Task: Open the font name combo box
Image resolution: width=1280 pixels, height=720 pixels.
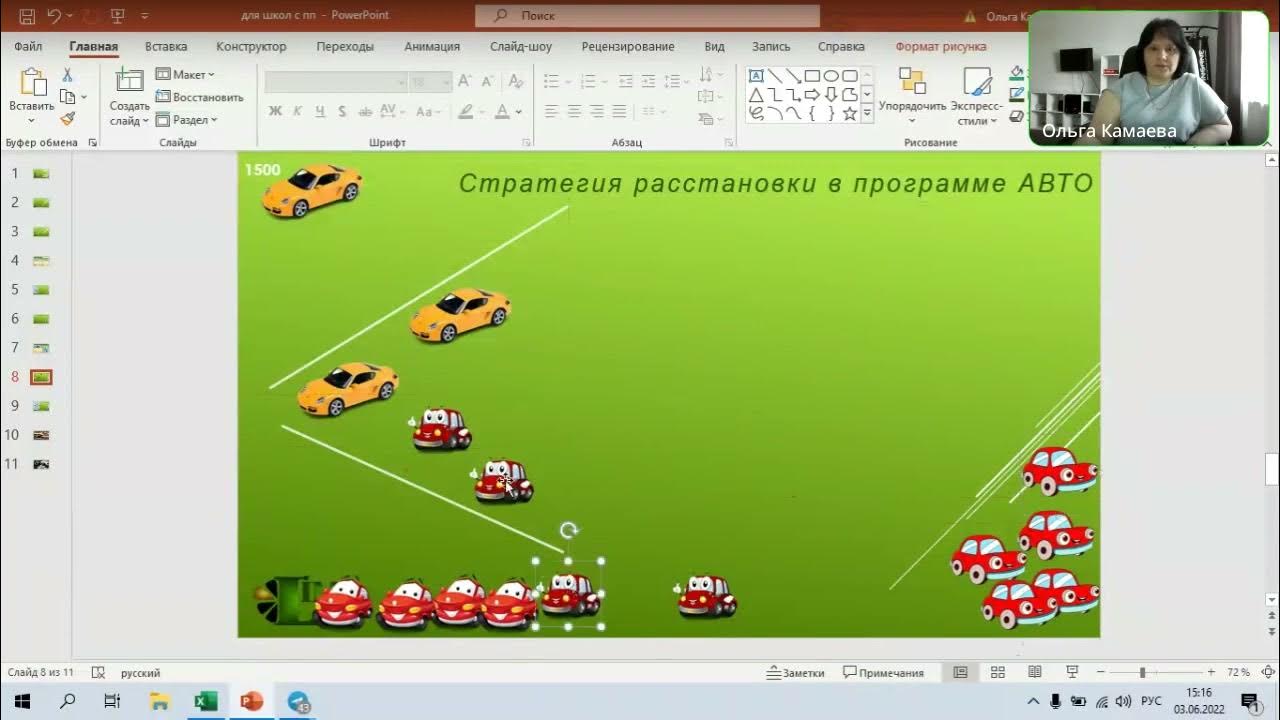Action: pyautogui.click(x=336, y=82)
